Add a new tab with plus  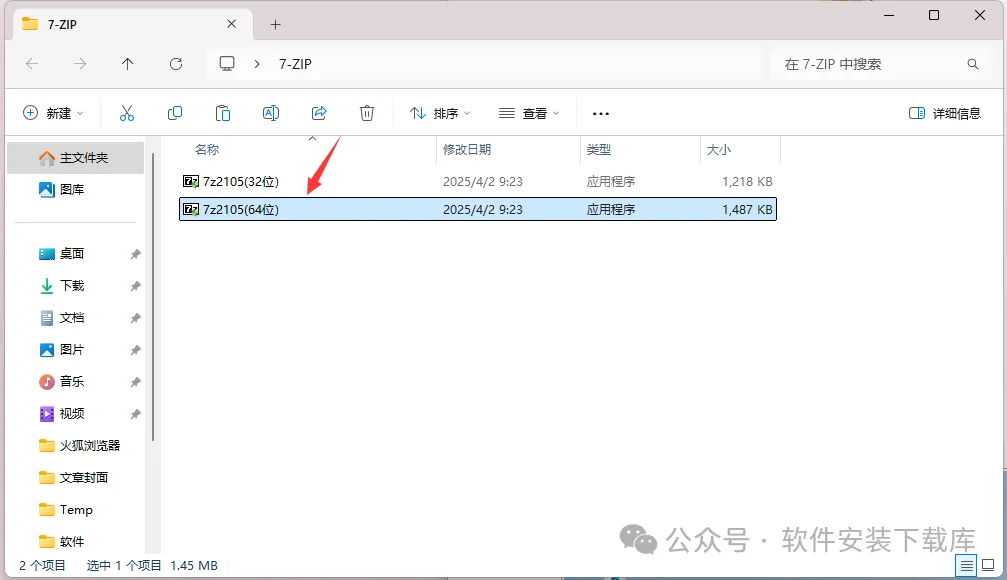point(276,24)
